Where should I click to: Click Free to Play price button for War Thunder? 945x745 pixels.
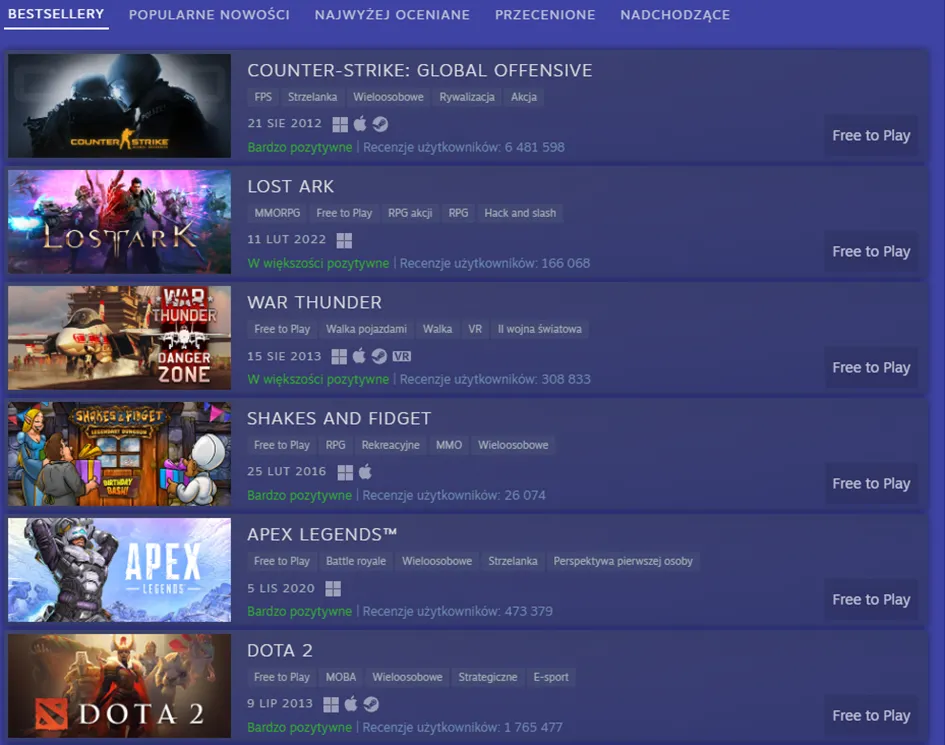871,368
